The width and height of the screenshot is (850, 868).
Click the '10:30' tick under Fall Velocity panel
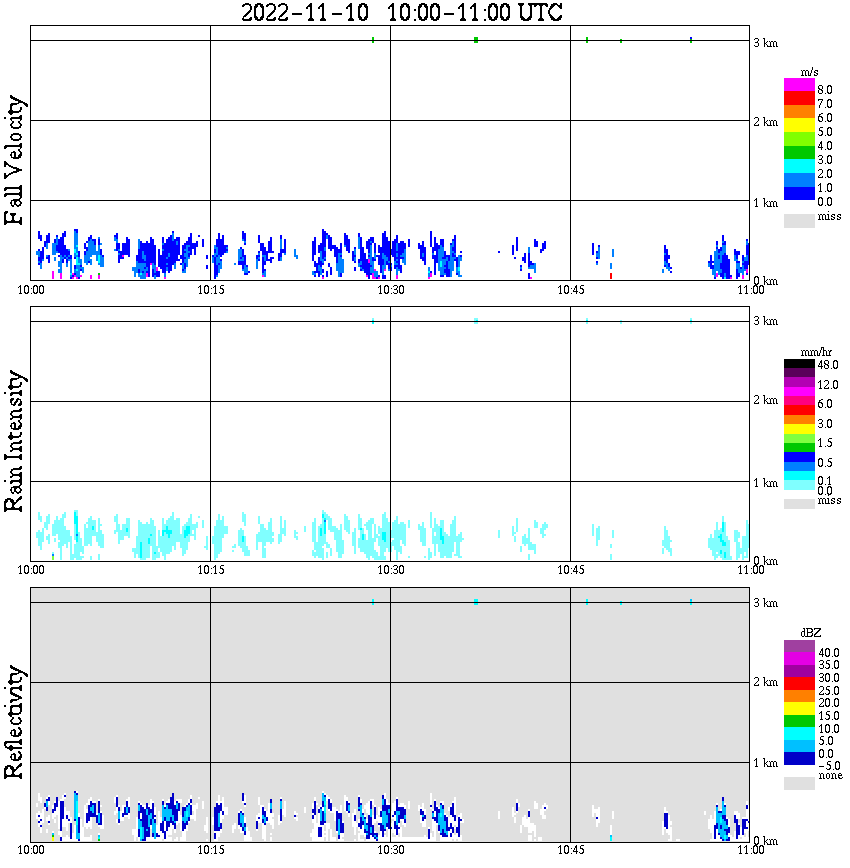click(391, 290)
